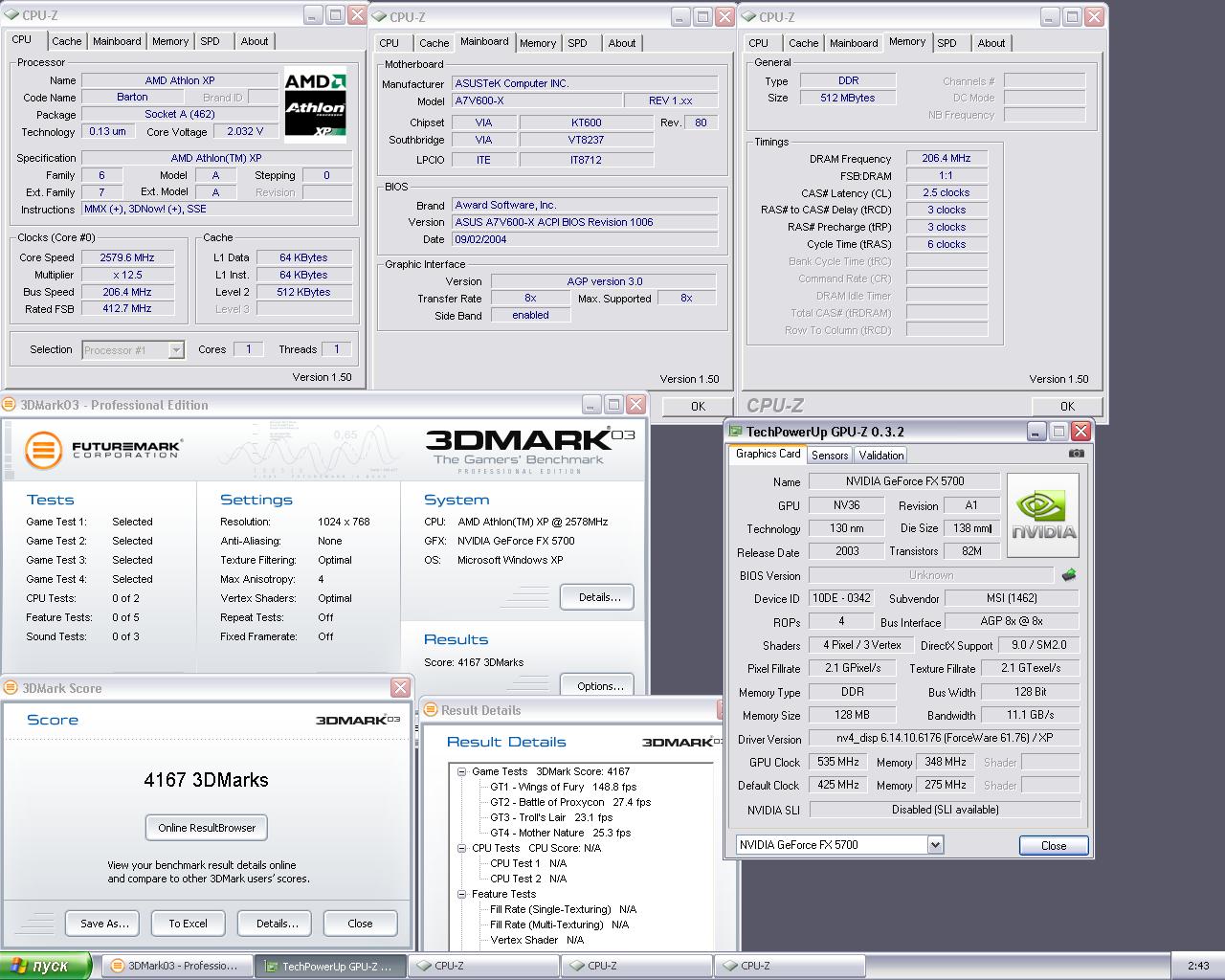1225x980 pixels.
Task: Open the Memory tab in Mainboard CPU-Z window
Action: pyautogui.click(x=538, y=43)
